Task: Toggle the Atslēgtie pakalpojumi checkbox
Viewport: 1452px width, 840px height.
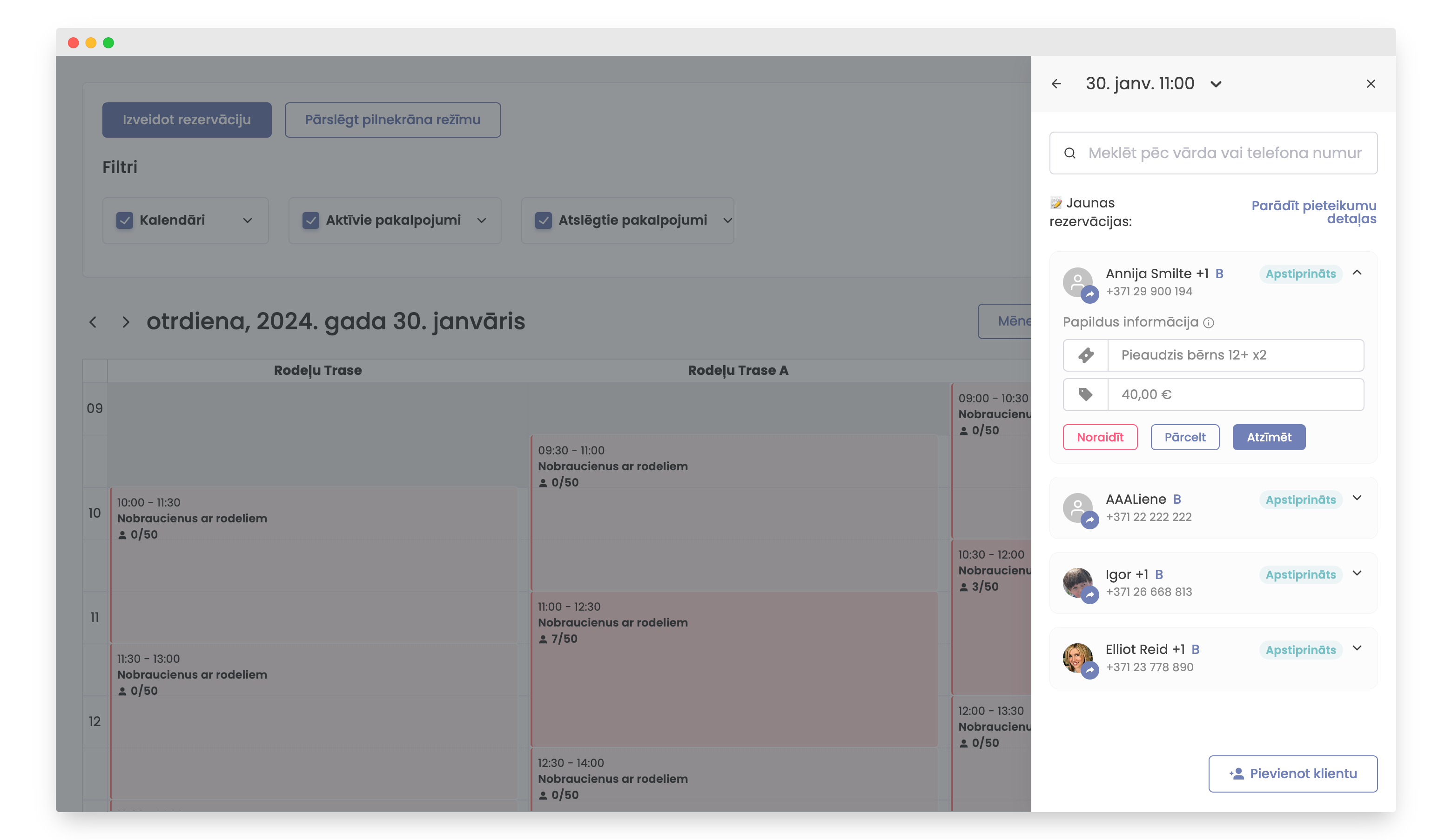Action: [x=543, y=220]
